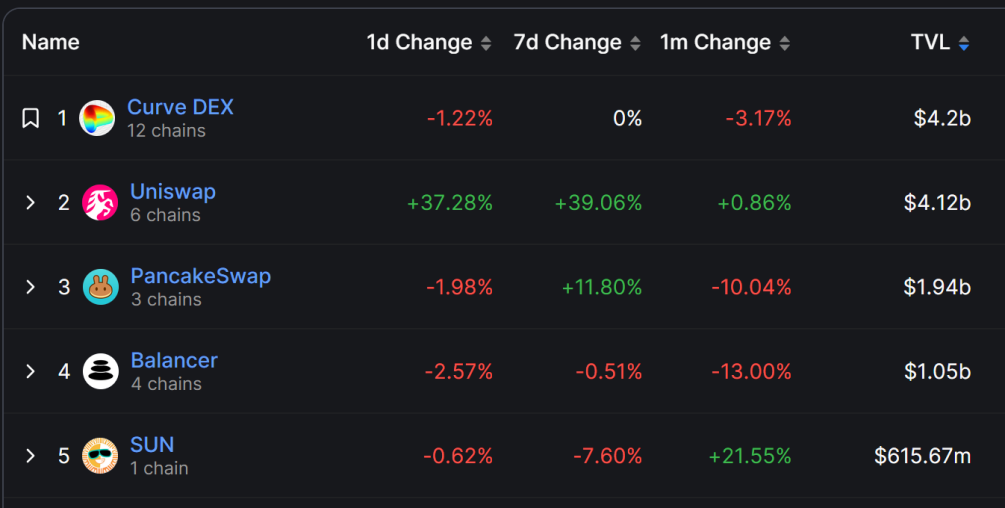Sort by 1d Change column arrows
This screenshot has height=508, width=1005.
486,43
